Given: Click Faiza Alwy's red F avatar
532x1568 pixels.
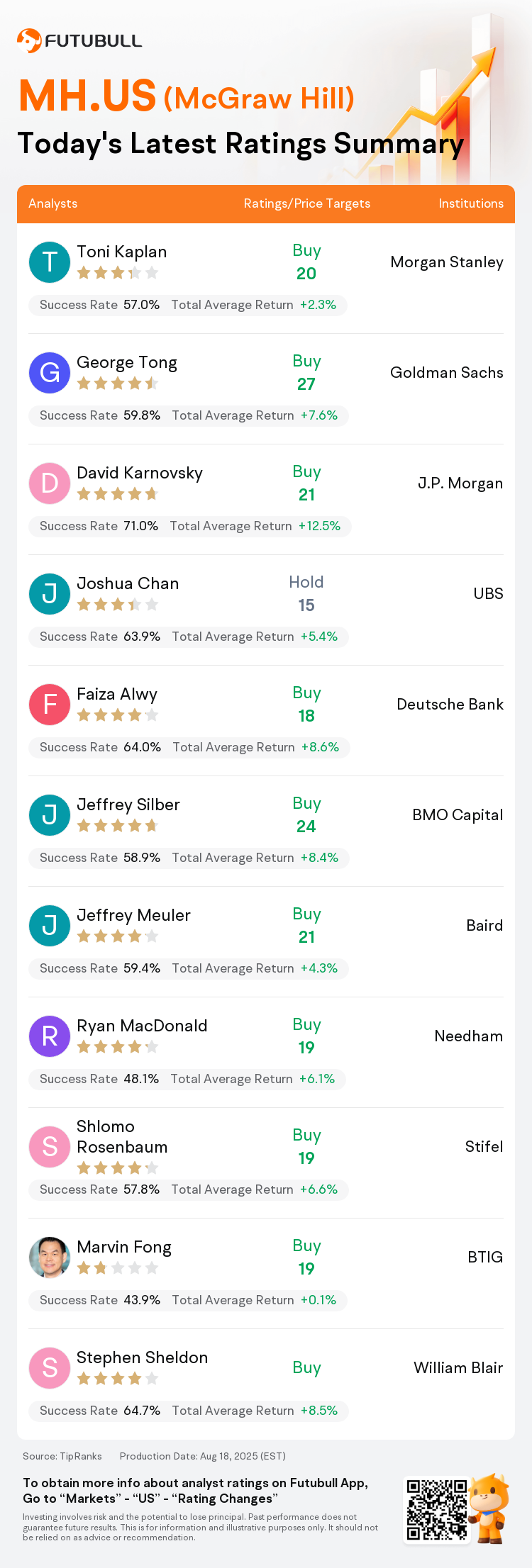Looking at the screenshot, I should tap(50, 704).
